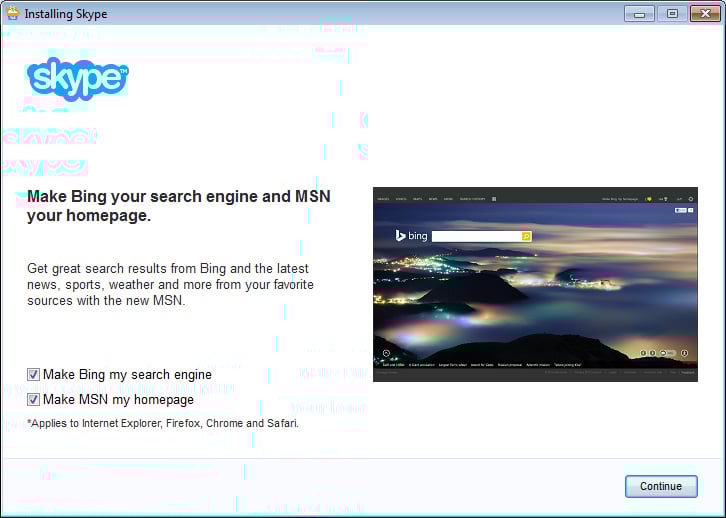Viewport: 726px width, 518px height.
Task: Click the Bing homepage preview image
Action: click(535, 284)
